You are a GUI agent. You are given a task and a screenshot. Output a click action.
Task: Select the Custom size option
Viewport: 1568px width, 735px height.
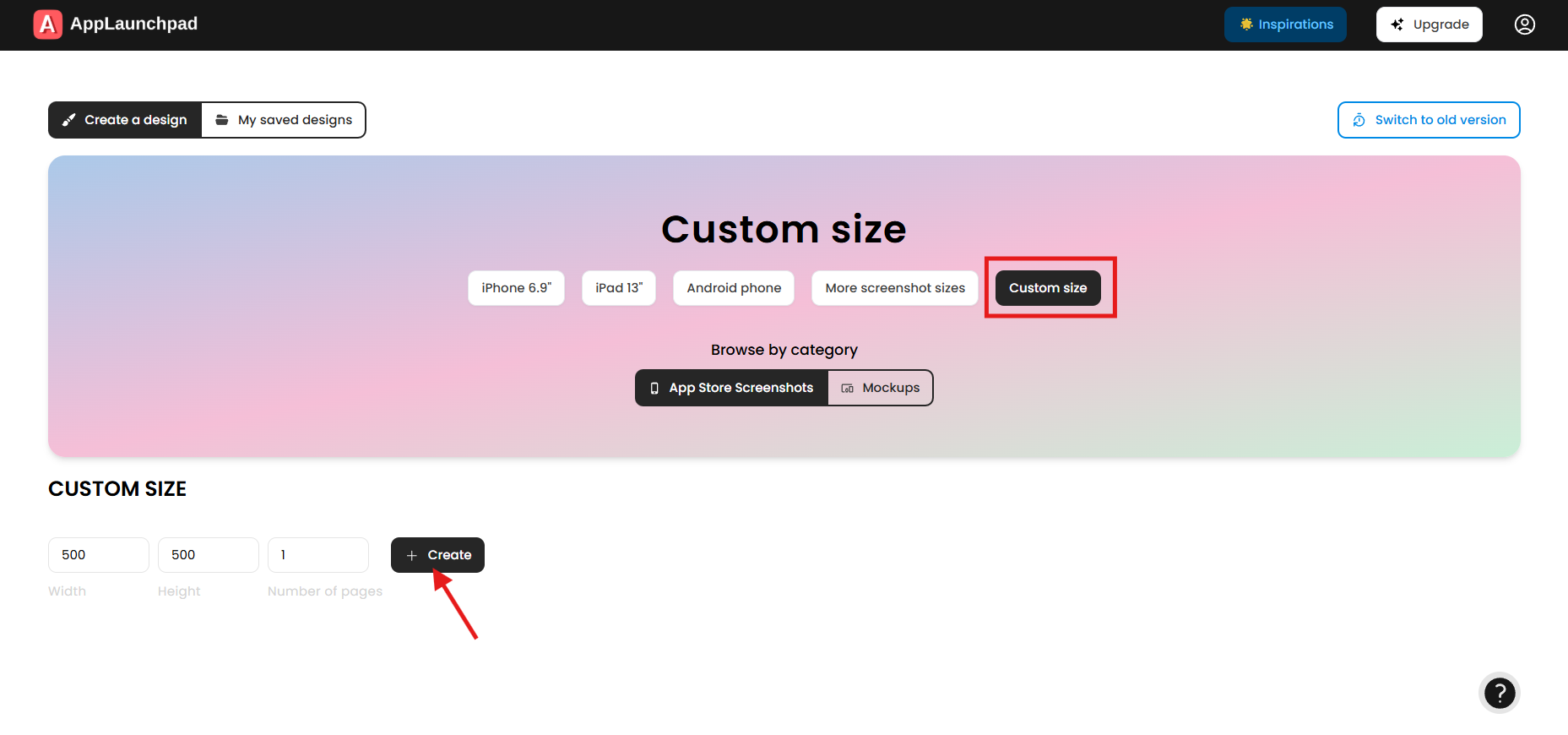1048,288
